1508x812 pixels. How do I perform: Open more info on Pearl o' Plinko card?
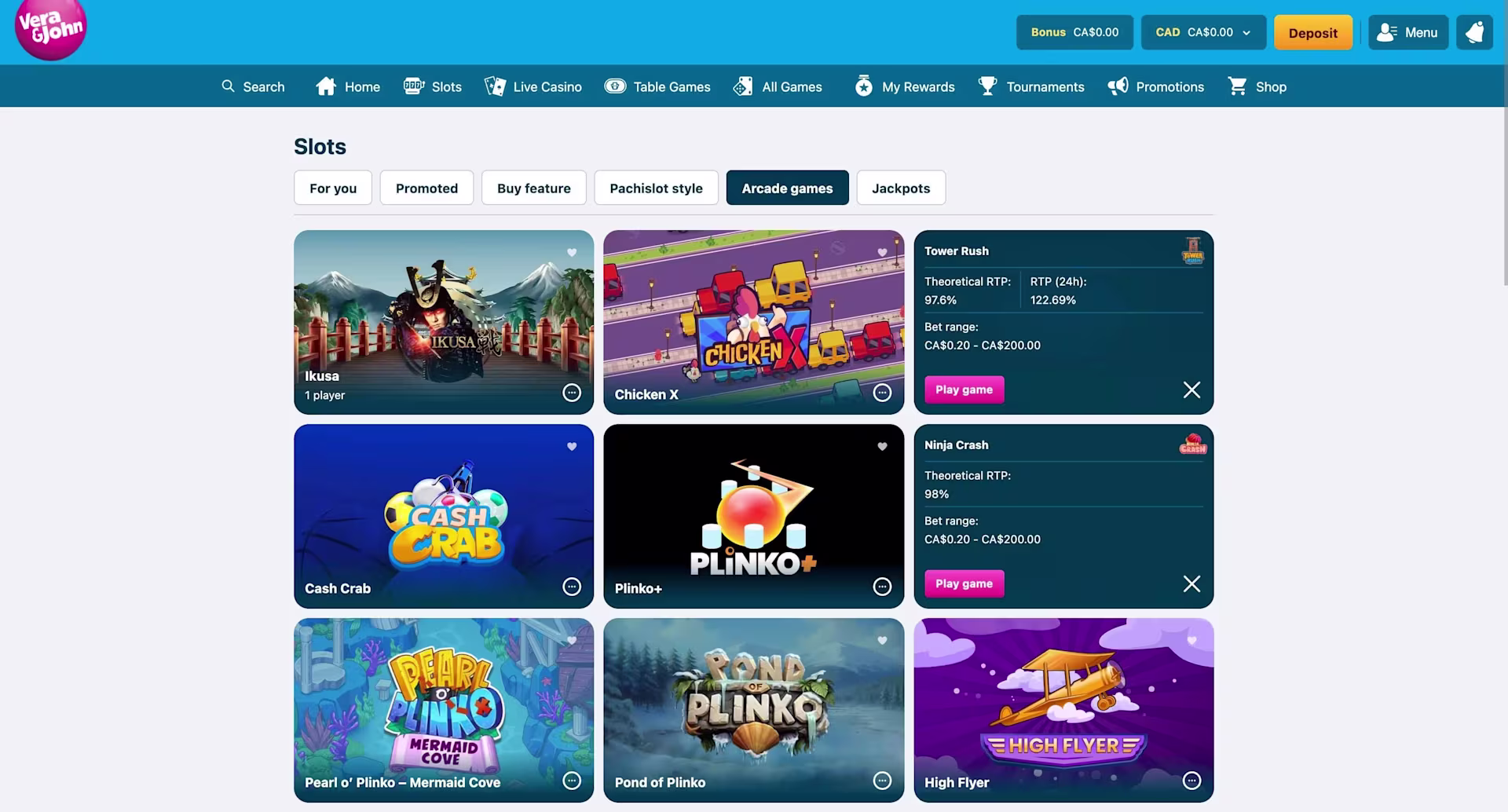(x=572, y=781)
